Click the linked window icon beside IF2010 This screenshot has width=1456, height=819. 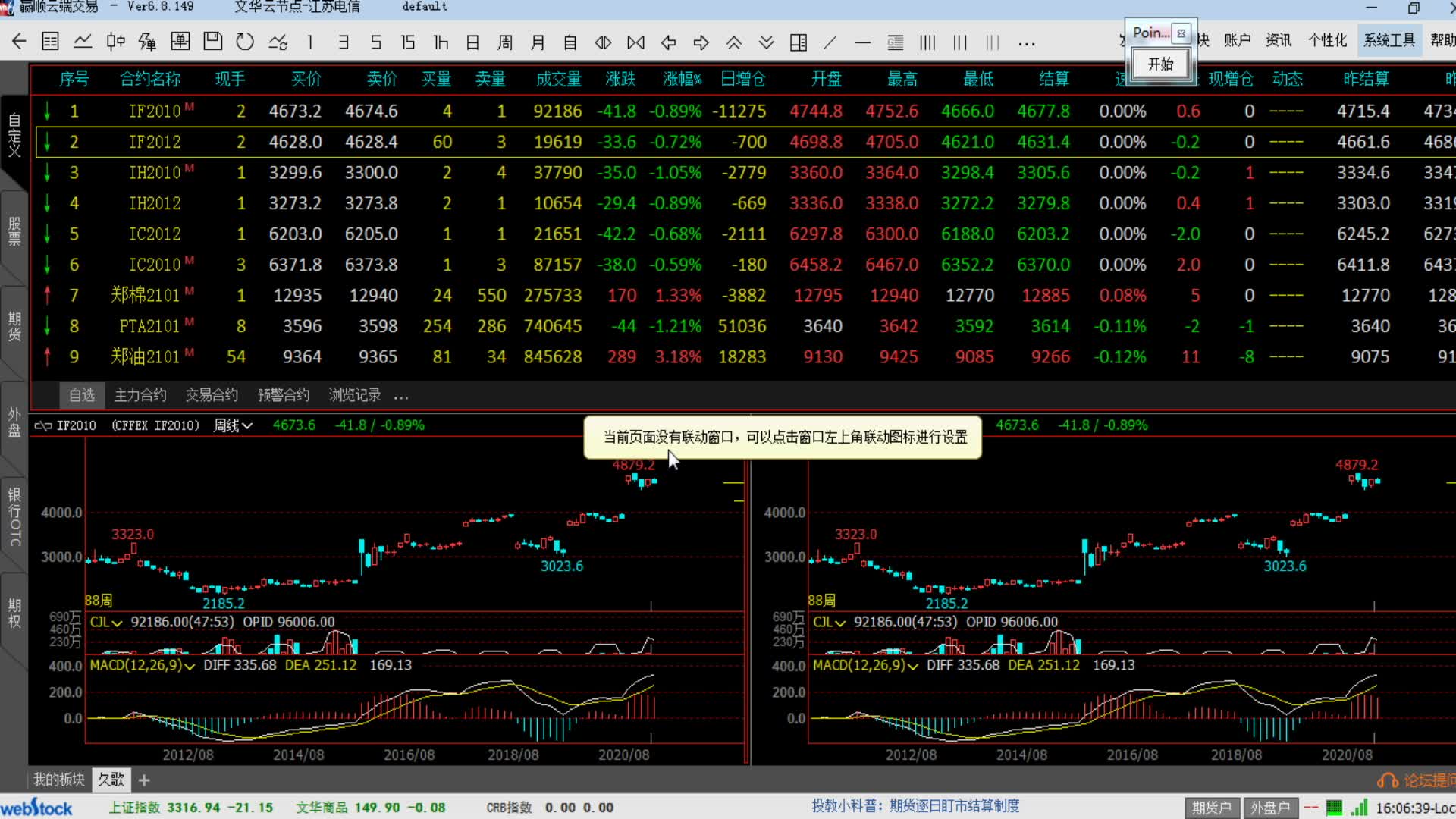42,426
